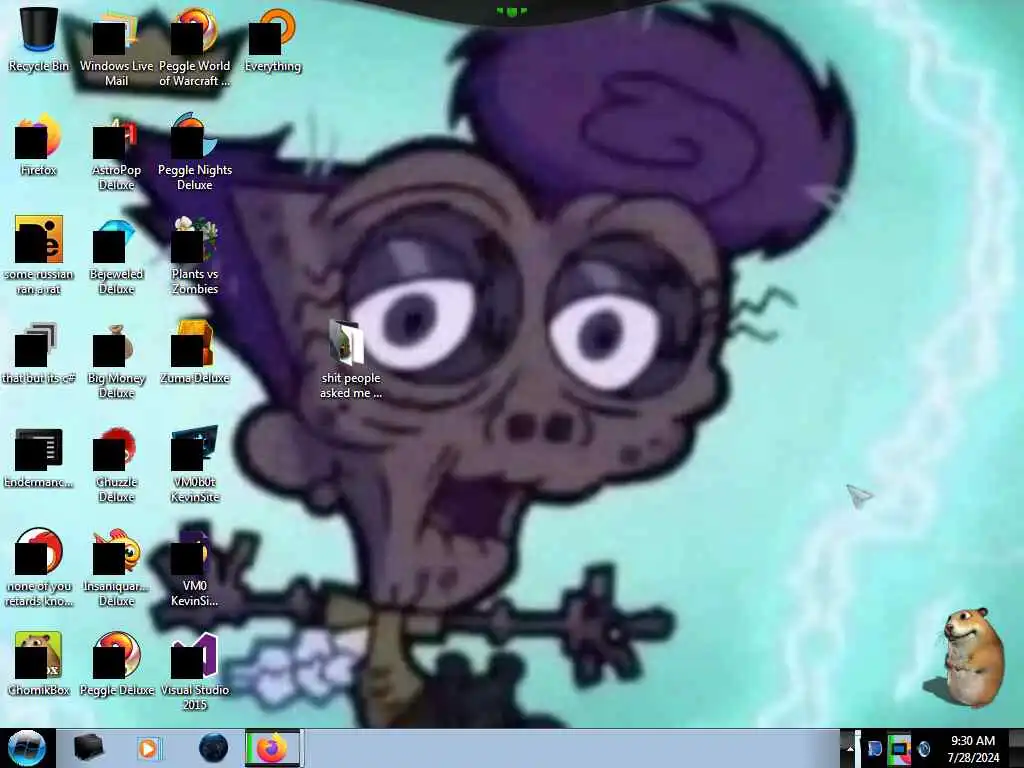Select the Endermanc... desktop icon
1024x768 pixels.
click(39, 457)
